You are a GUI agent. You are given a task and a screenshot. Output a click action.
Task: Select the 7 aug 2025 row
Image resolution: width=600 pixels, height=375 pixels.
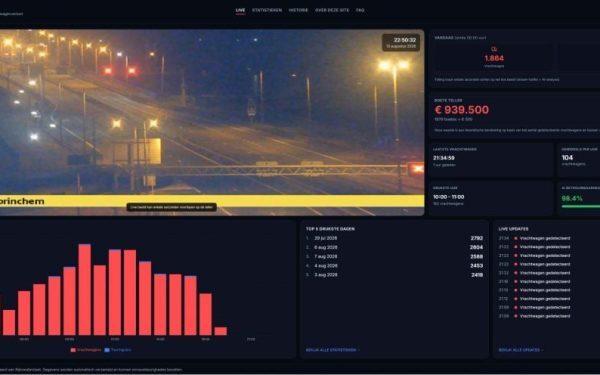(395, 256)
